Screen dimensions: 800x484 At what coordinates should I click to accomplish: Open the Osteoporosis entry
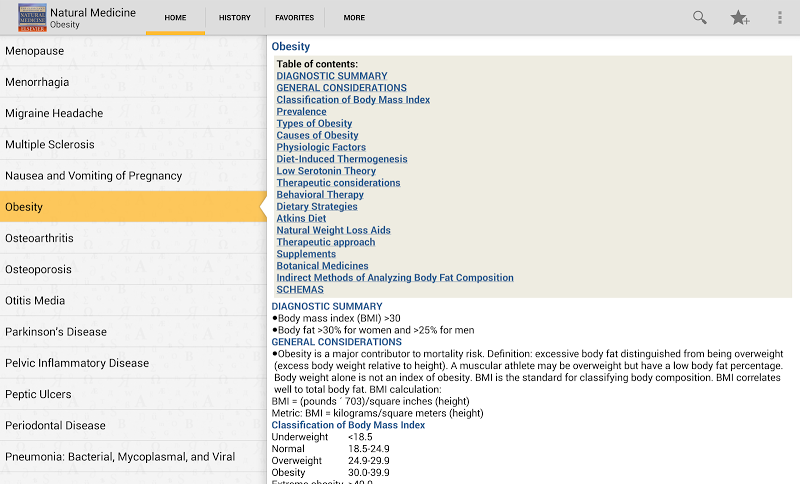[133, 269]
